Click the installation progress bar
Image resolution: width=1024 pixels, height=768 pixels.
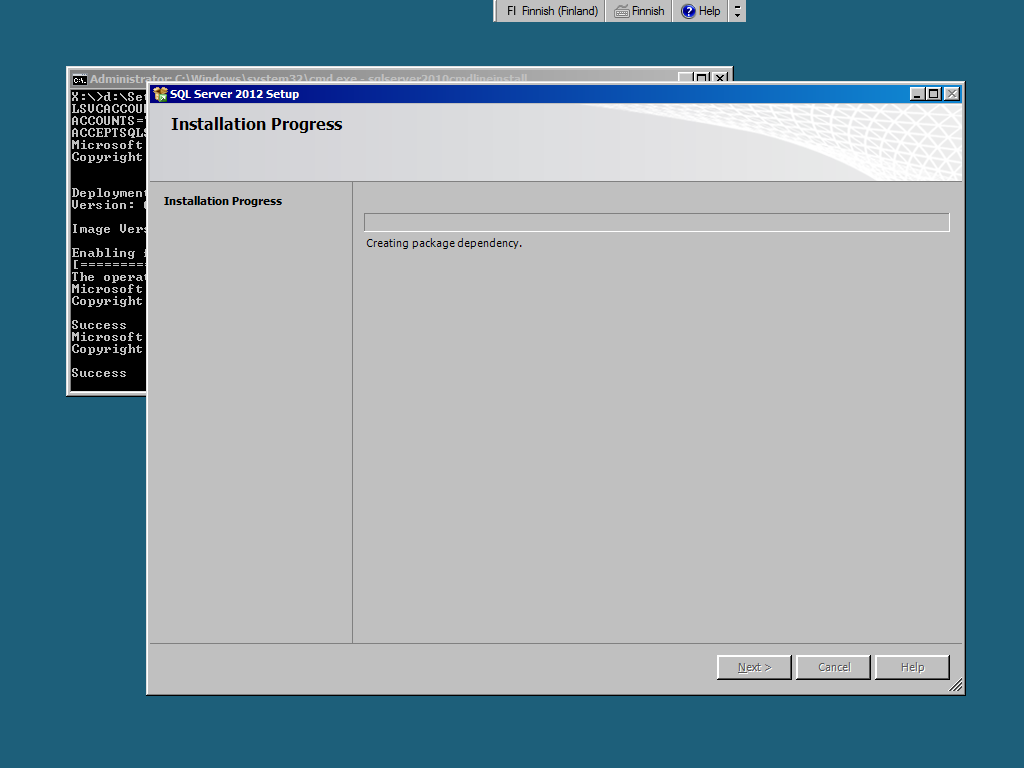tap(656, 222)
